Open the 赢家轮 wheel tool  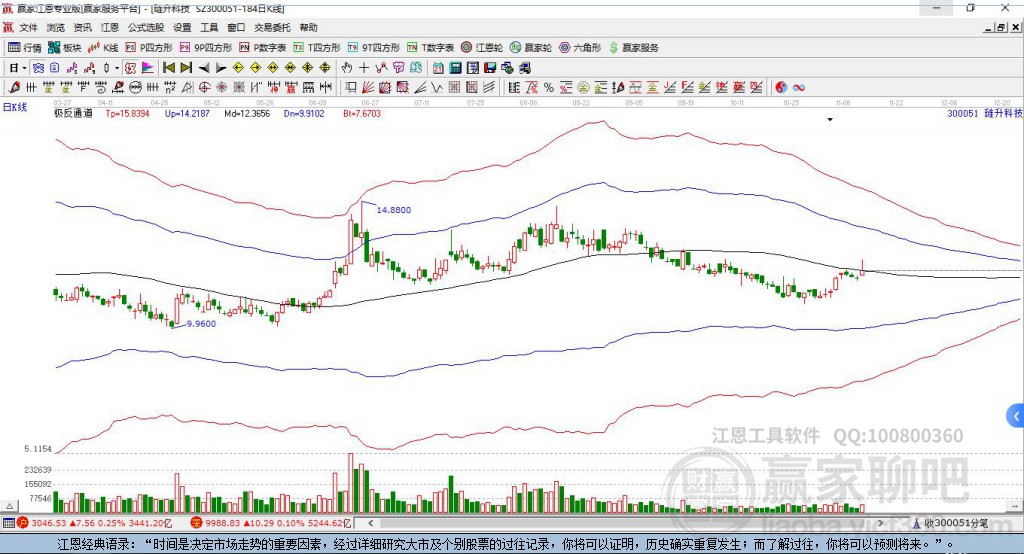tap(531, 48)
